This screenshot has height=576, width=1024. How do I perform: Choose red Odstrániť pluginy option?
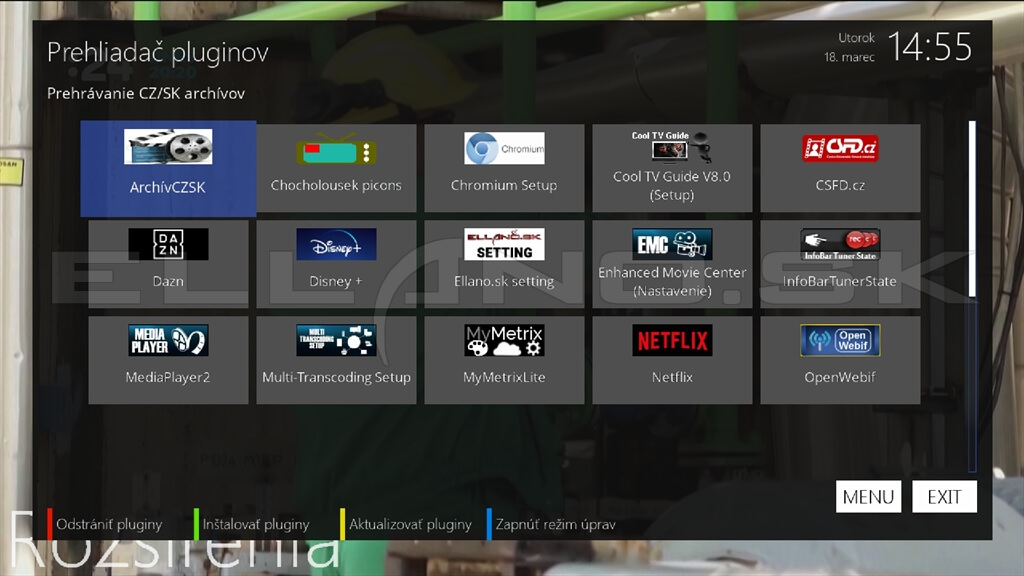click(x=104, y=524)
